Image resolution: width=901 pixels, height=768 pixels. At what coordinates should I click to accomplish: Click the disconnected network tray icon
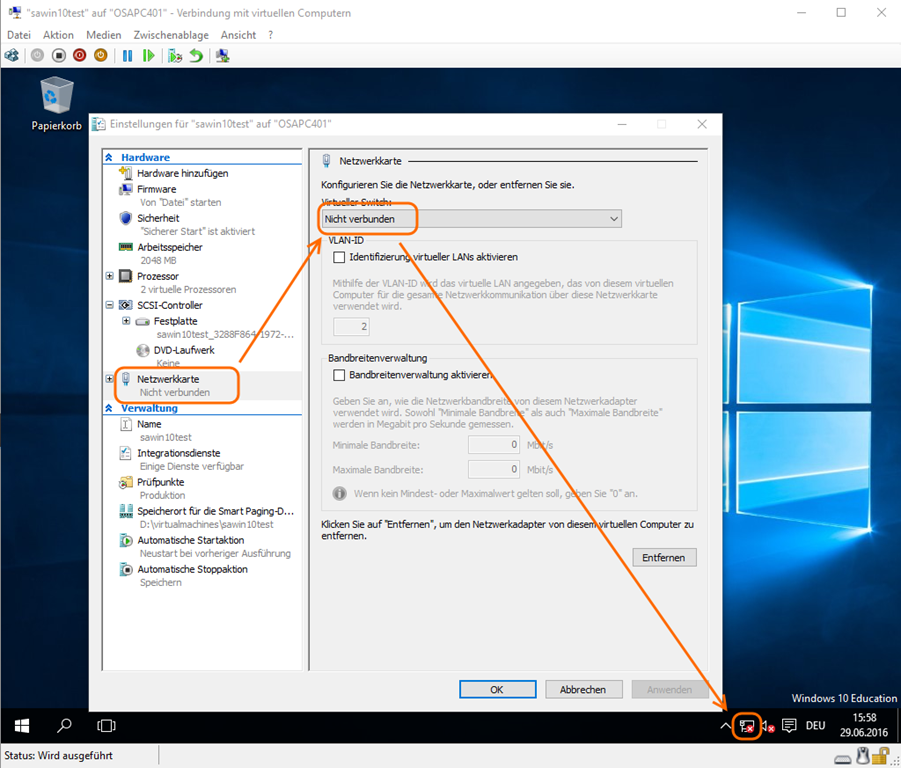pos(746,726)
